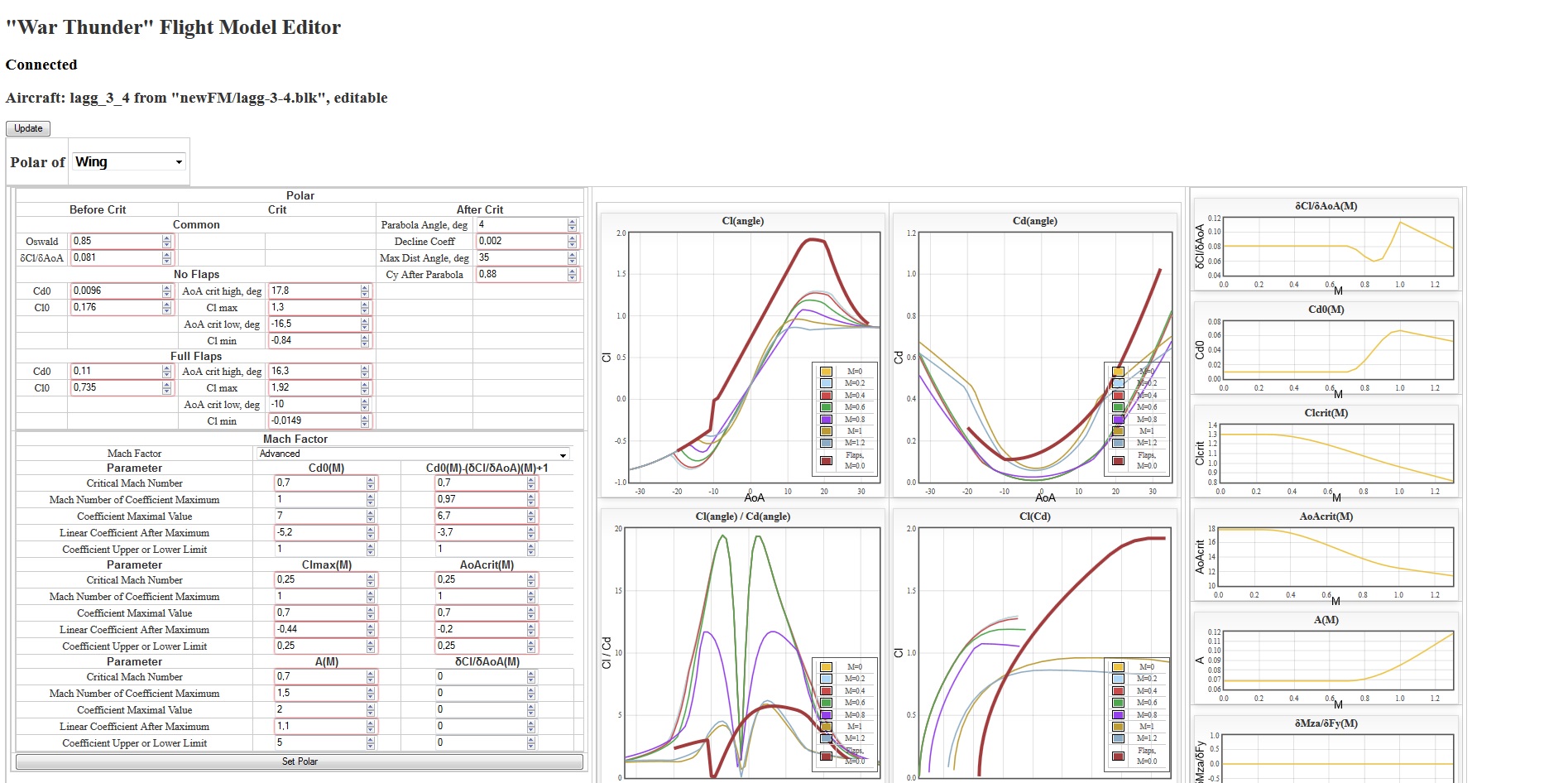Click M=0.4 red swatch in Cl(angle) legend
Screen dimensions: 1568x783
826,396
